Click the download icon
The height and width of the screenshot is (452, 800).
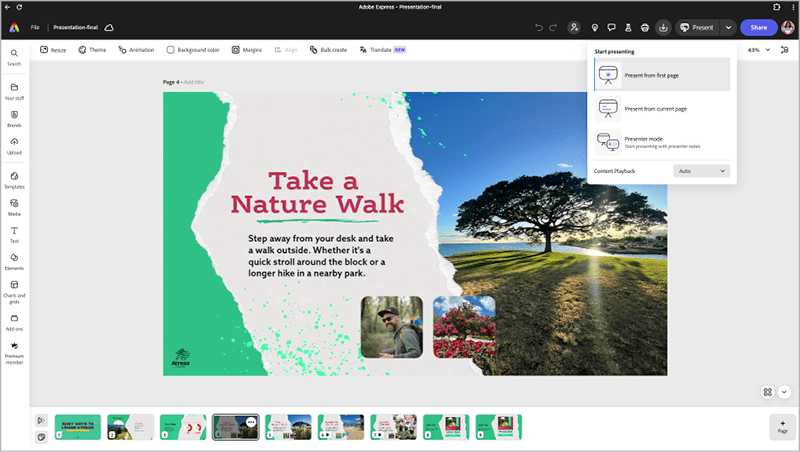663,28
